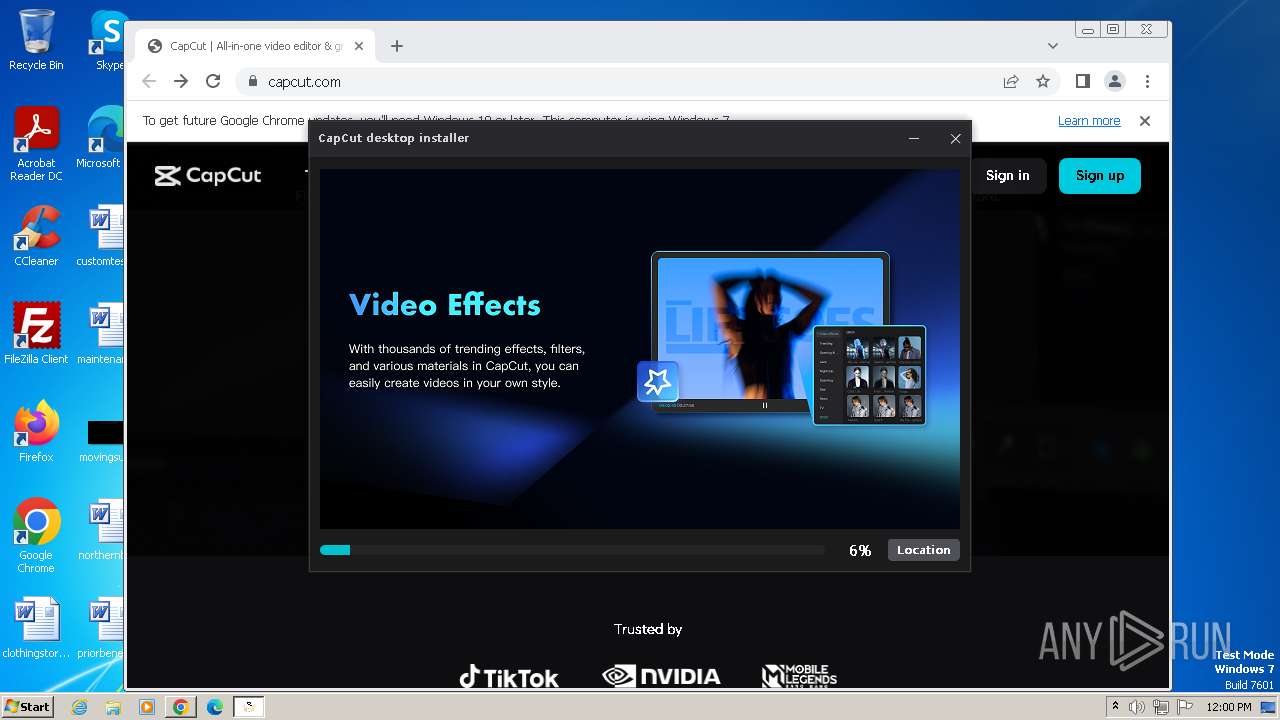Click the blue star effects icon
Screen dimensions: 1280x720
pos(658,382)
